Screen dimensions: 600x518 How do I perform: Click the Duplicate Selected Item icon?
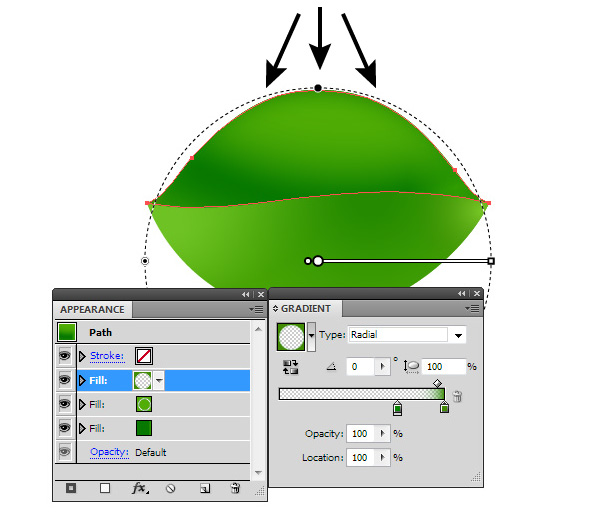tap(204, 488)
